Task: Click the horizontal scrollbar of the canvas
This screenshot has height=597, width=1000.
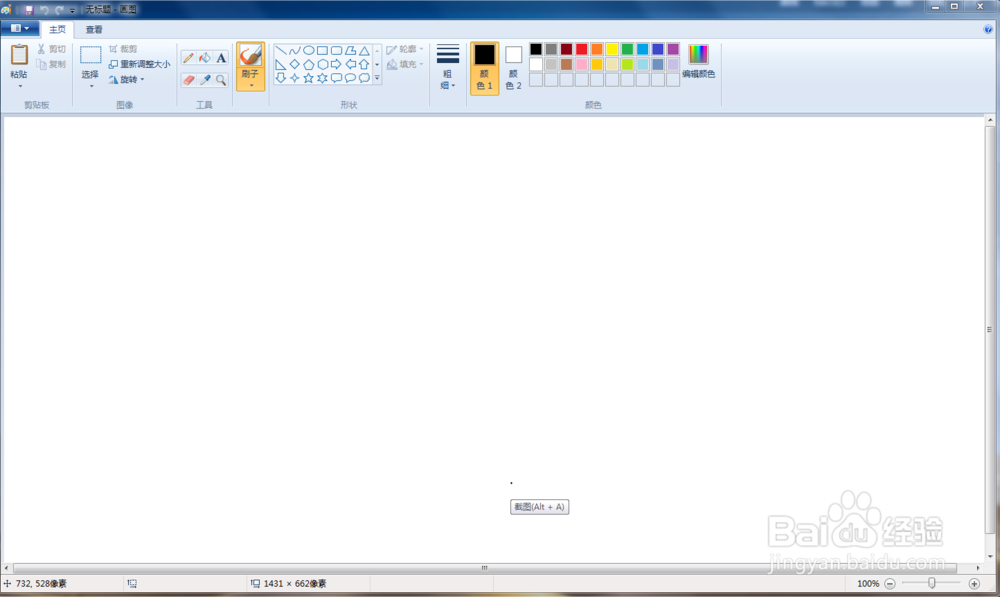Action: (x=485, y=568)
